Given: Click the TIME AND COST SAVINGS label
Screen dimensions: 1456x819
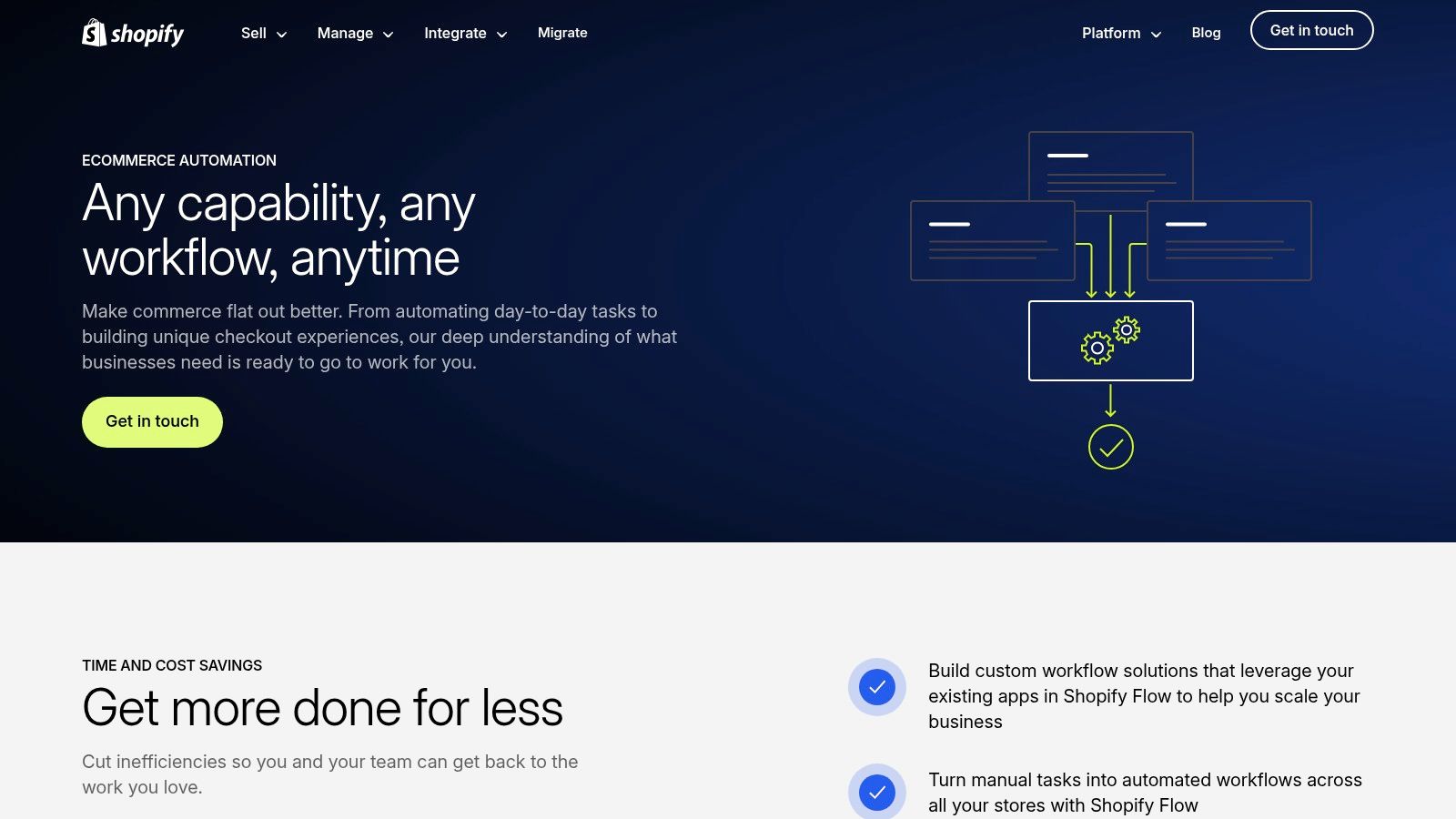Looking at the screenshot, I should [x=172, y=665].
